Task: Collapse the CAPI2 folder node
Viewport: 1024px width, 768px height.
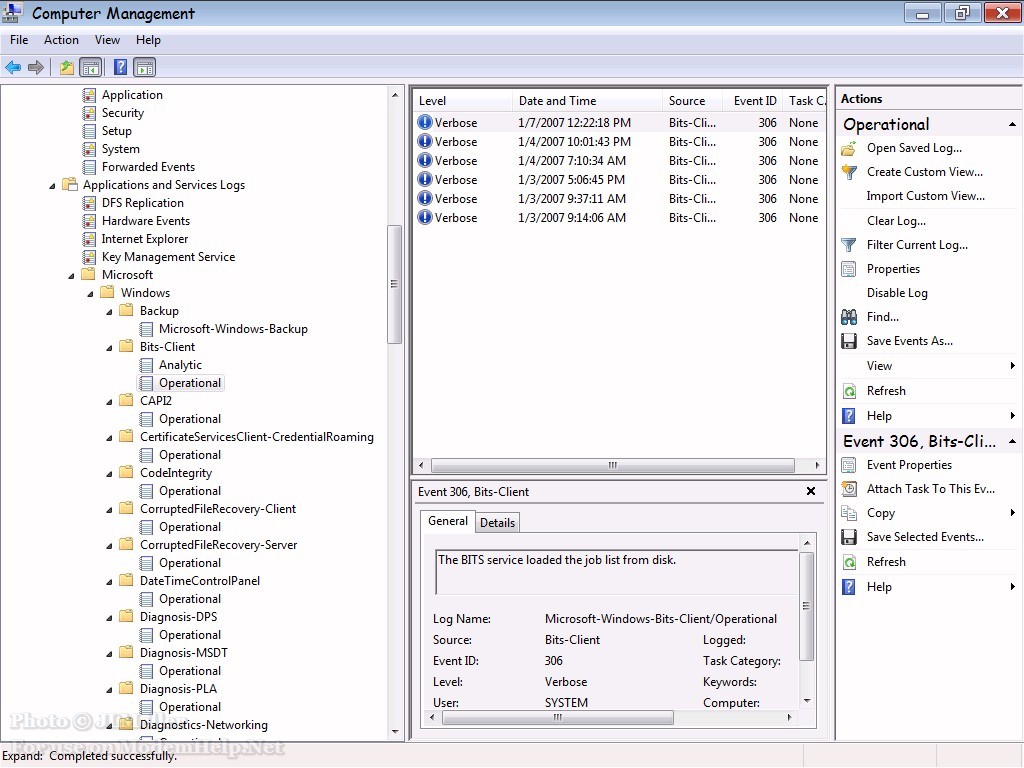Action: pos(109,402)
